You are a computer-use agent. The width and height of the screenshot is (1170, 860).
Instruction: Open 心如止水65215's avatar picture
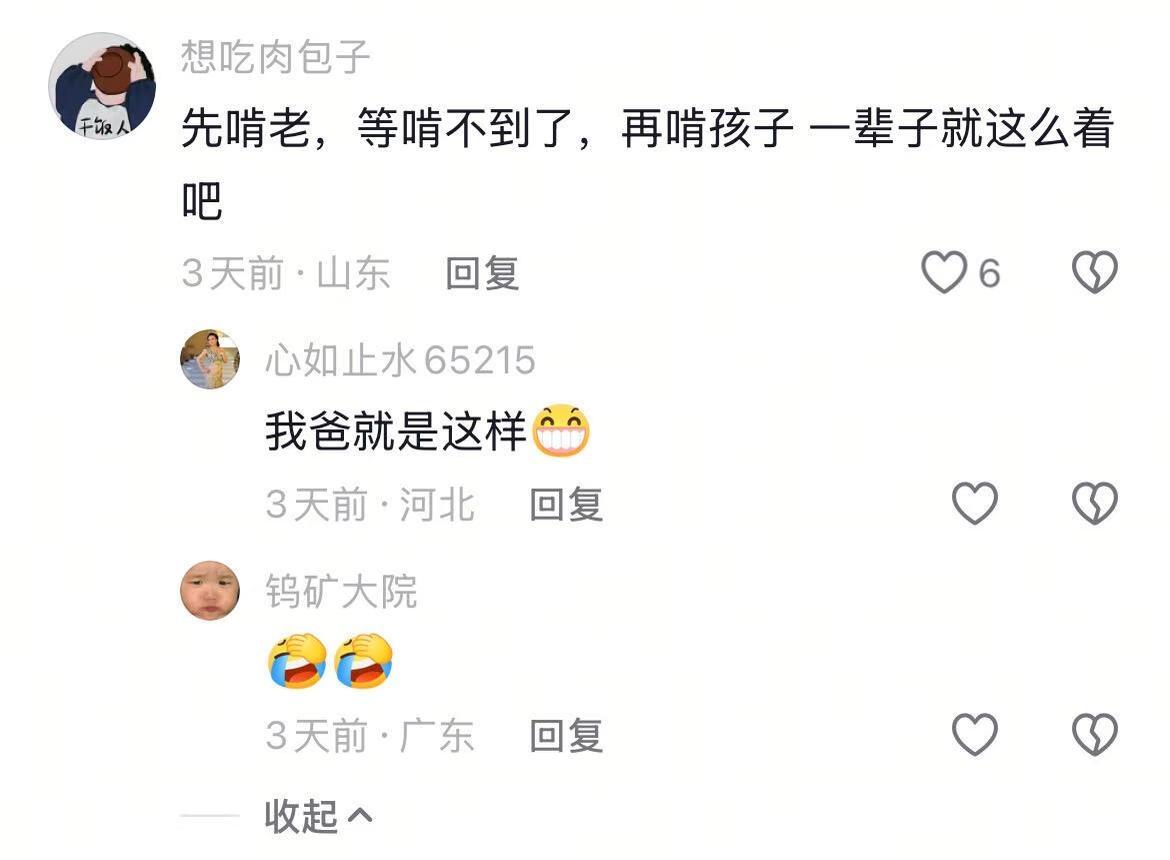(x=210, y=359)
